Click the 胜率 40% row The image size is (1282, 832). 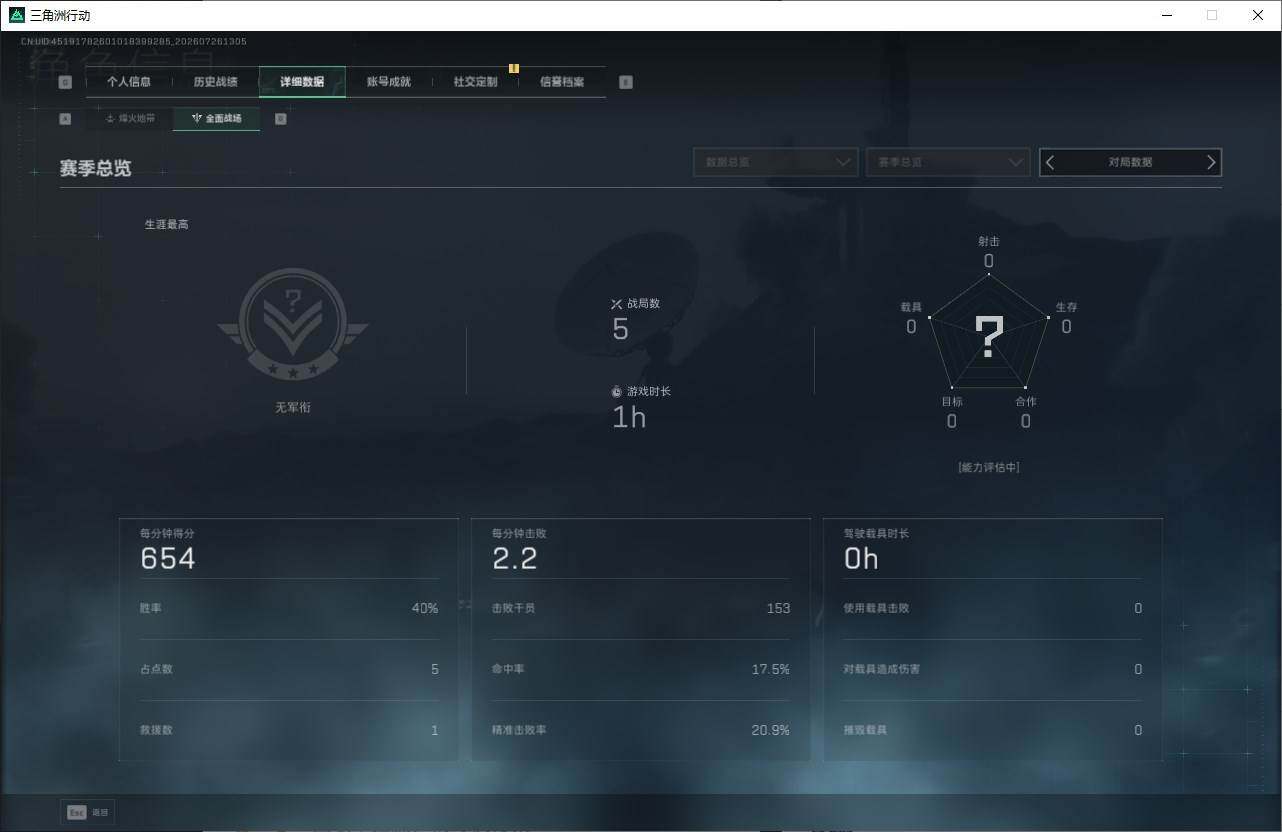pyautogui.click(x=289, y=609)
